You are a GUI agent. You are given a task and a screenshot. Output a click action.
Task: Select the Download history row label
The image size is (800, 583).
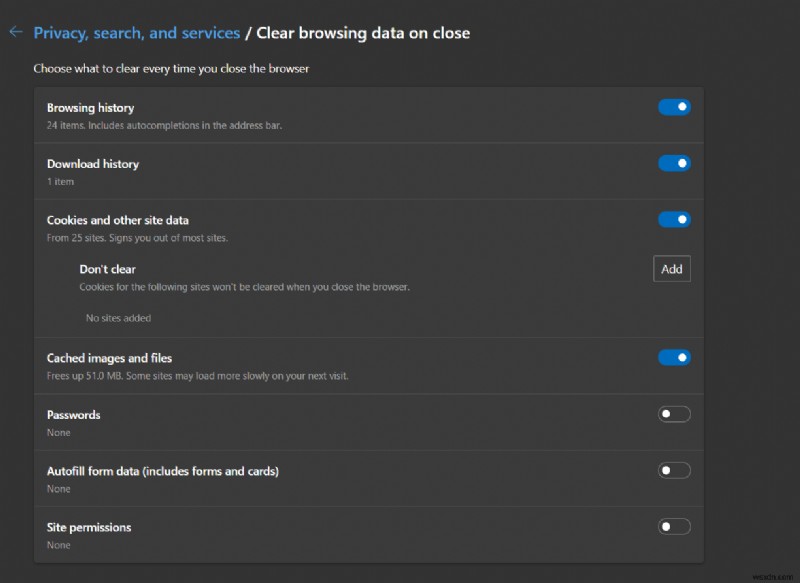click(x=92, y=163)
